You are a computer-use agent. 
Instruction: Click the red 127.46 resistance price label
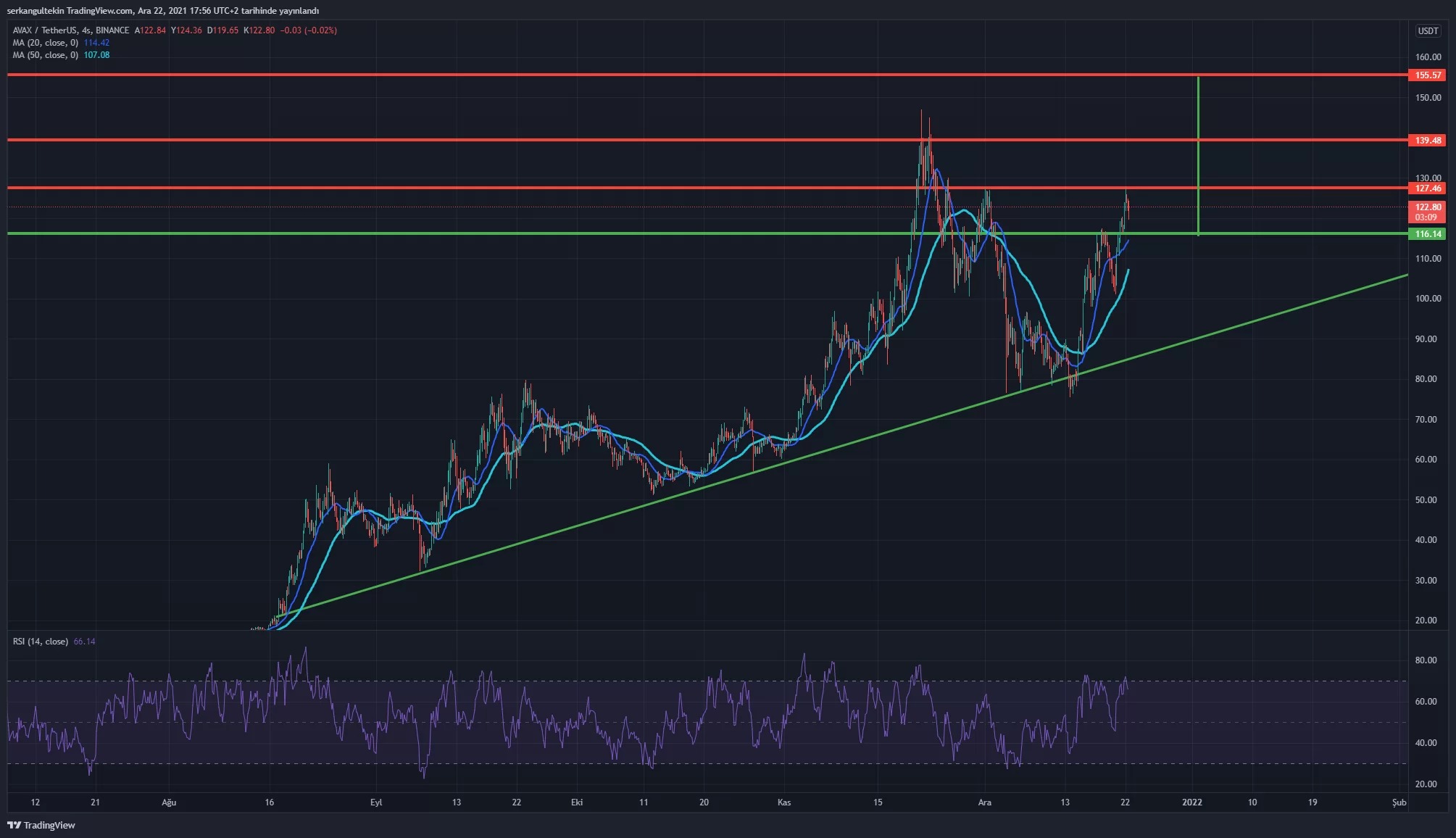tap(1427, 188)
